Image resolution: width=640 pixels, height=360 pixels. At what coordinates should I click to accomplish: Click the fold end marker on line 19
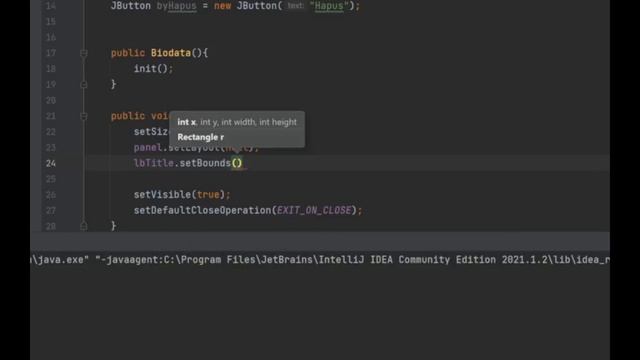(84, 84)
